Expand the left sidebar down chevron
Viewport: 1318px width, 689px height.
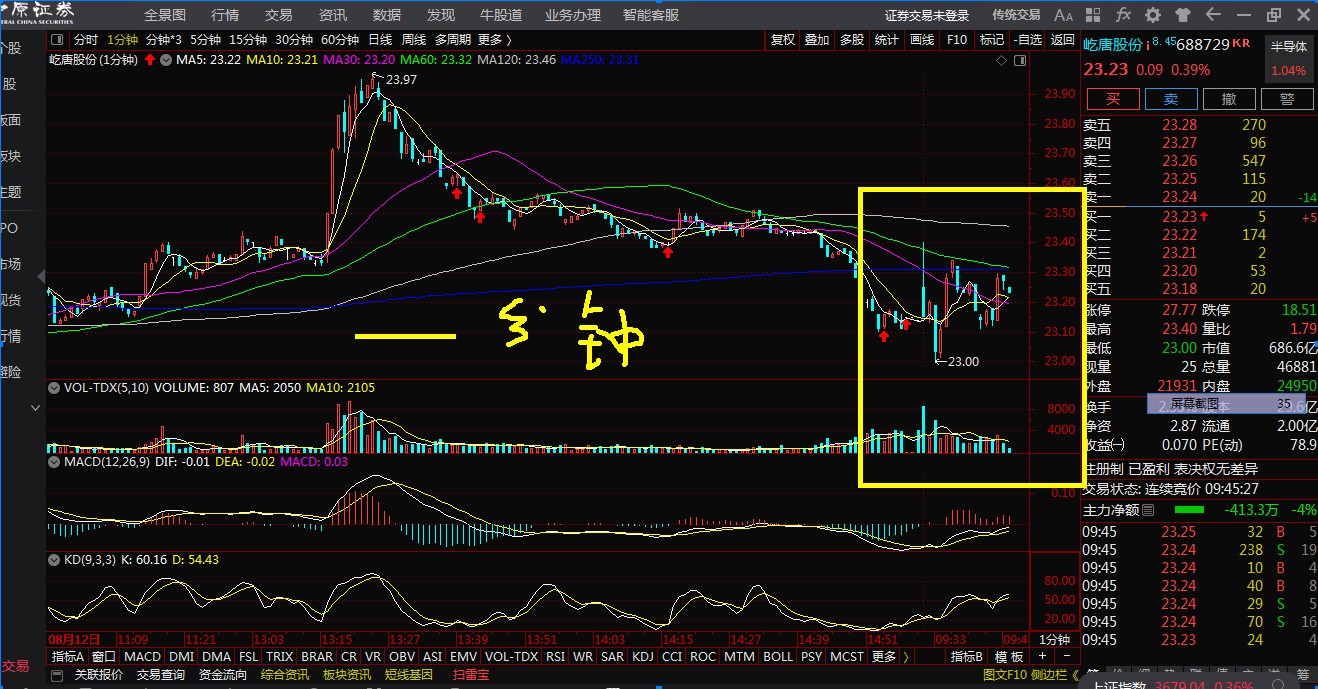[37, 408]
